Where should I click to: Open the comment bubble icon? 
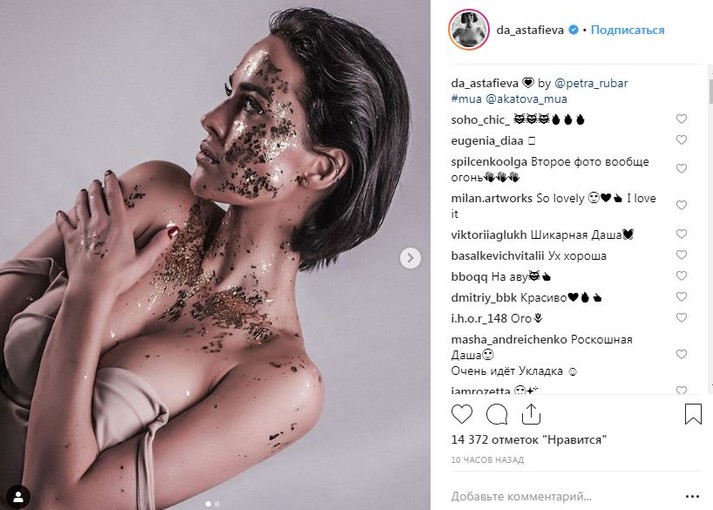[x=497, y=415]
